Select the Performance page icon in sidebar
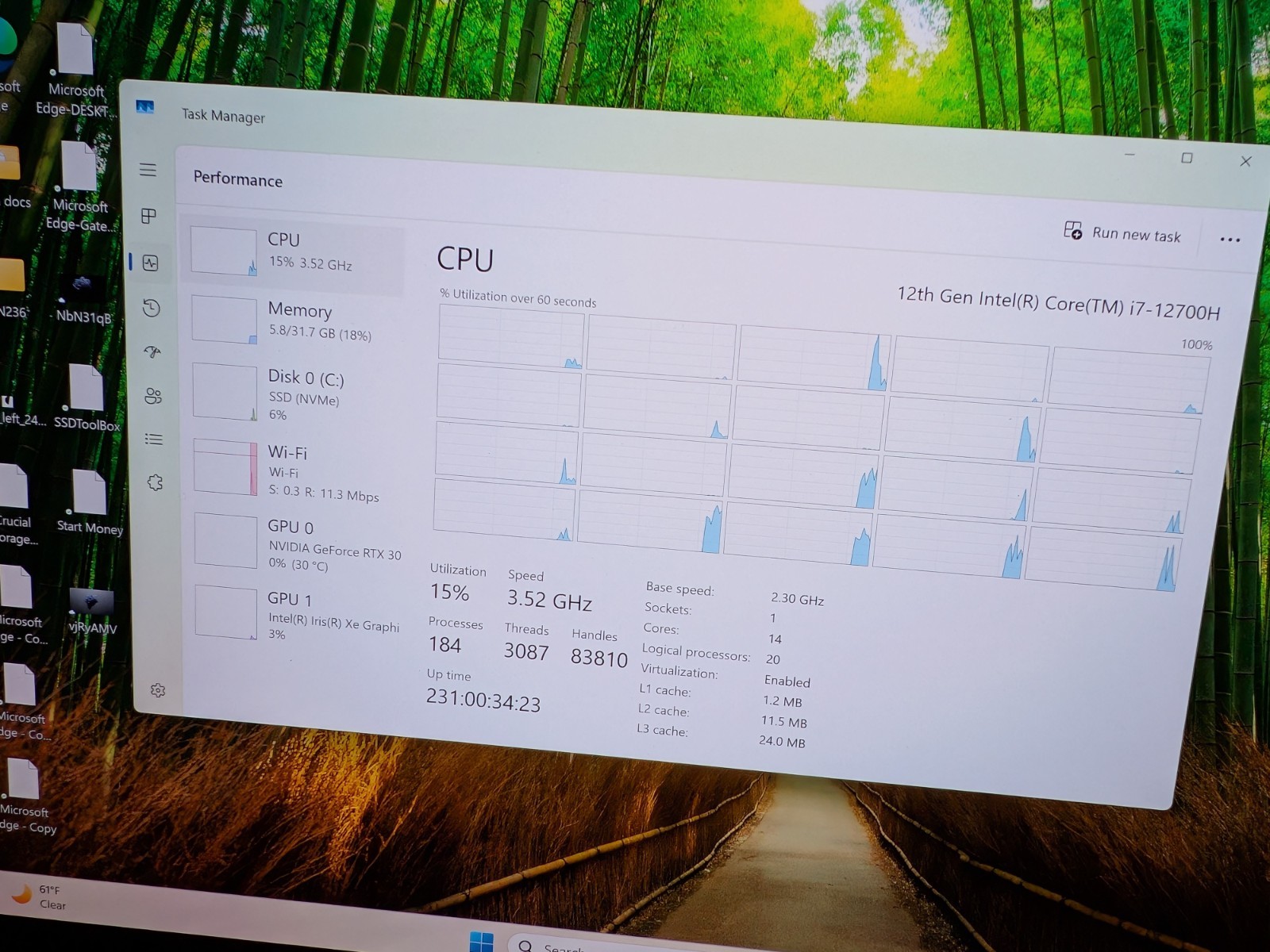Image resolution: width=1270 pixels, height=952 pixels. pos(150,263)
